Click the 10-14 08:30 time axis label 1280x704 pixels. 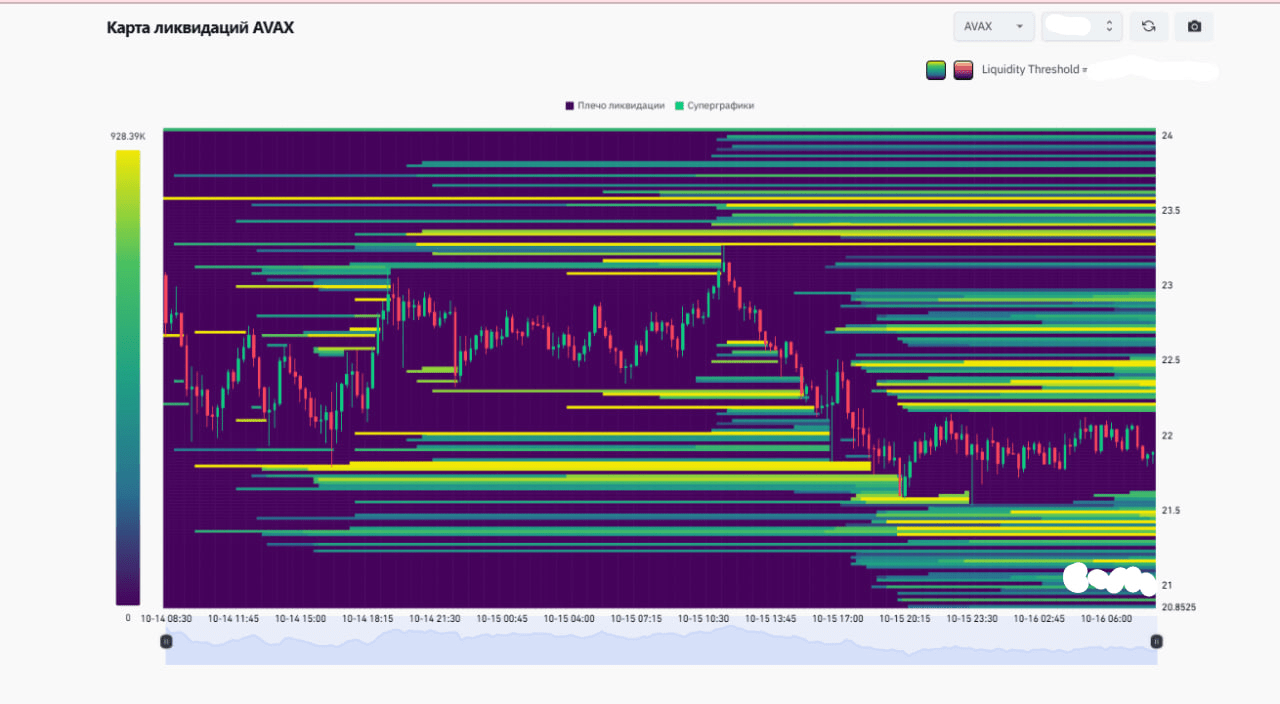pos(166,619)
